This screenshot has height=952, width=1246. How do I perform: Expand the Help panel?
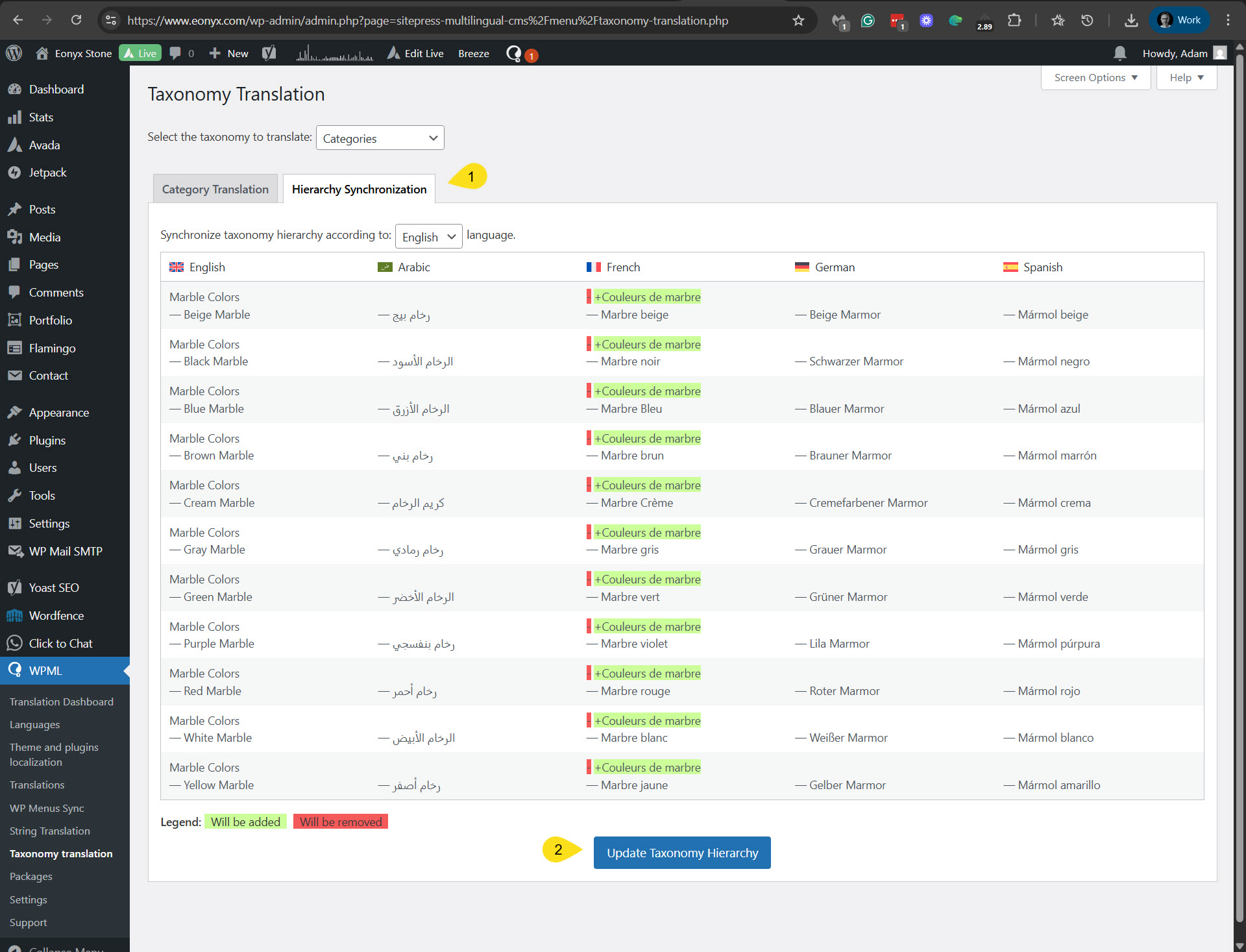(x=1186, y=78)
